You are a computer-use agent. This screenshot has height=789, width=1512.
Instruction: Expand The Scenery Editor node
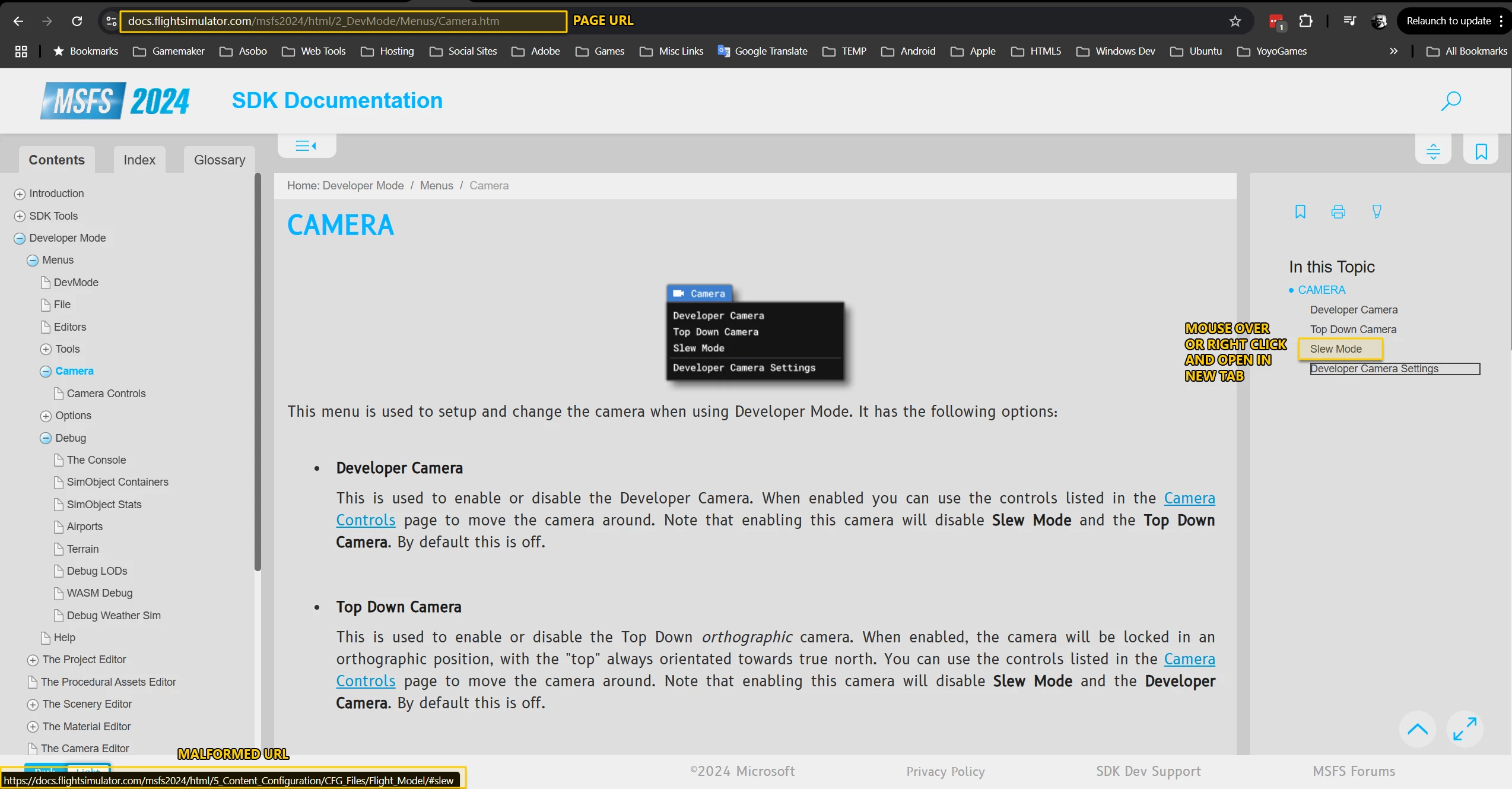click(33, 705)
